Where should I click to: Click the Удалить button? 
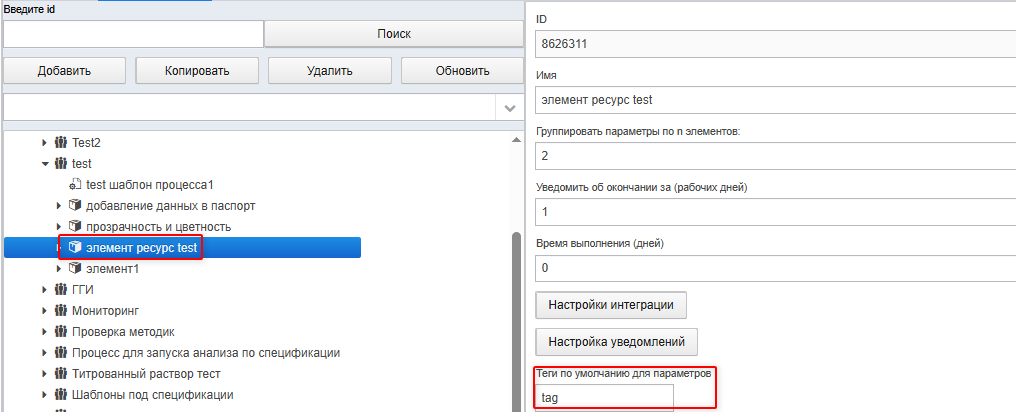pyautogui.click(x=330, y=71)
